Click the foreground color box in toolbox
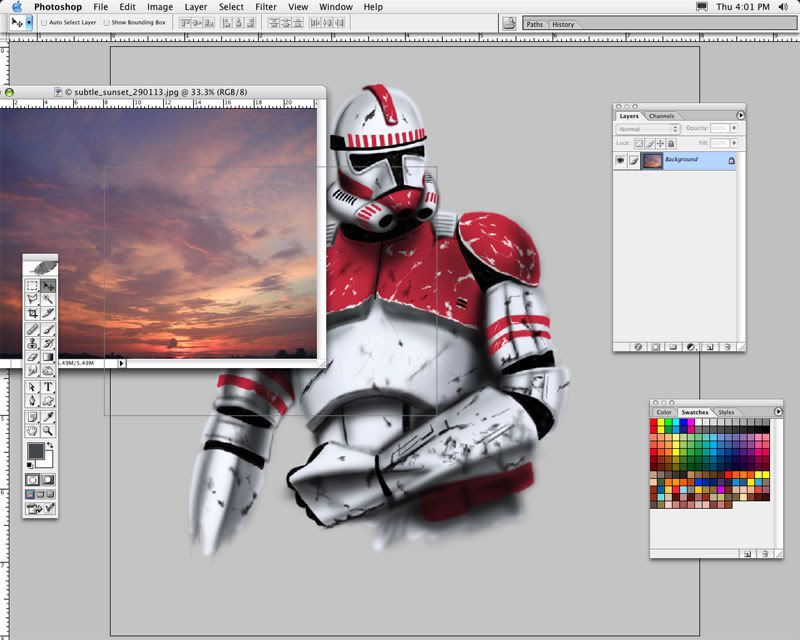The image size is (800, 640). (x=35, y=451)
